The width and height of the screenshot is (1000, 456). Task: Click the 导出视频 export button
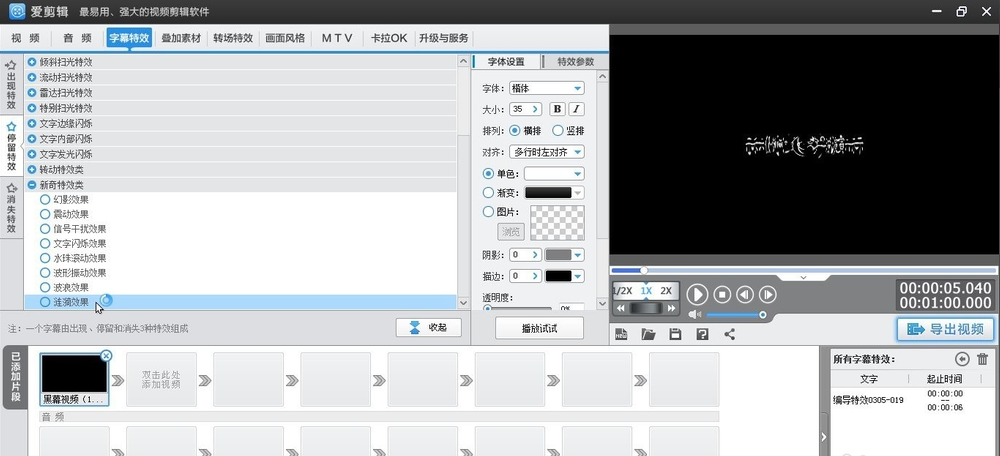click(x=945, y=329)
